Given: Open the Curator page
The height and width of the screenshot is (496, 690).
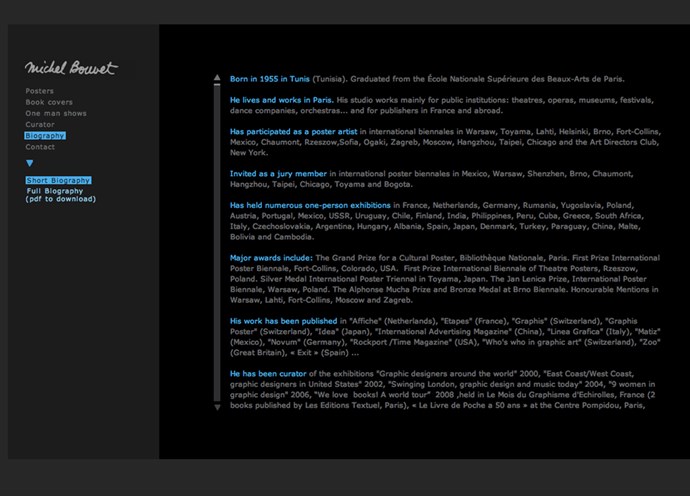Looking at the screenshot, I should point(40,125).
